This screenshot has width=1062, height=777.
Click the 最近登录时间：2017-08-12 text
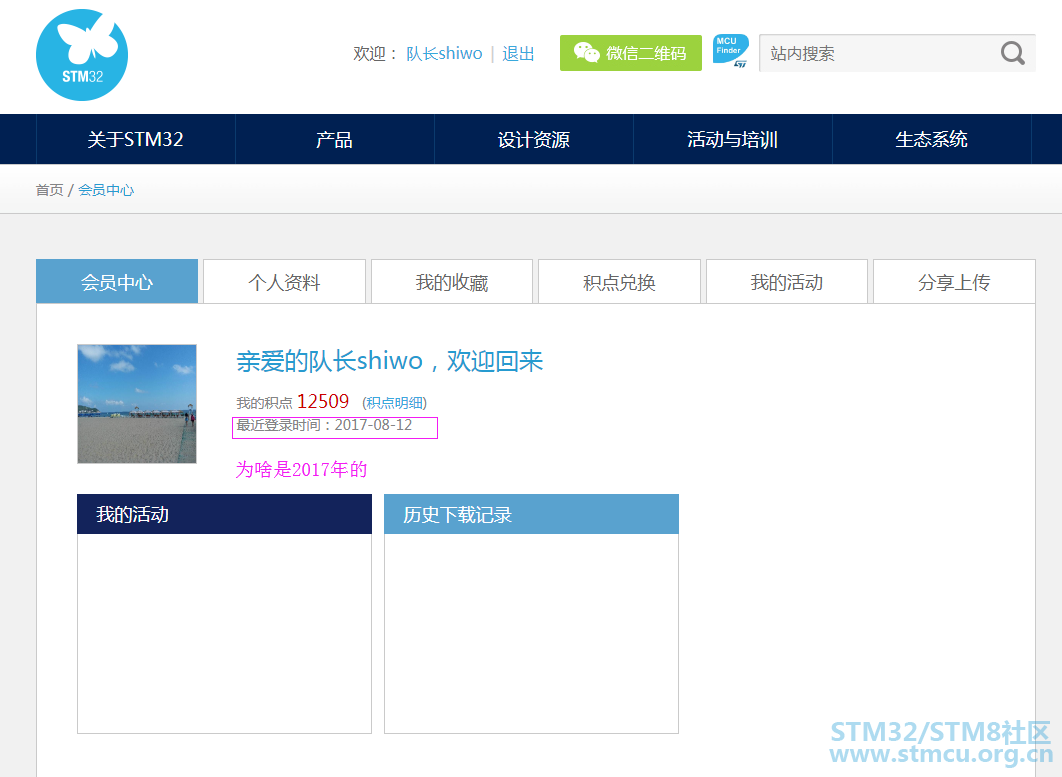[324, 425]
